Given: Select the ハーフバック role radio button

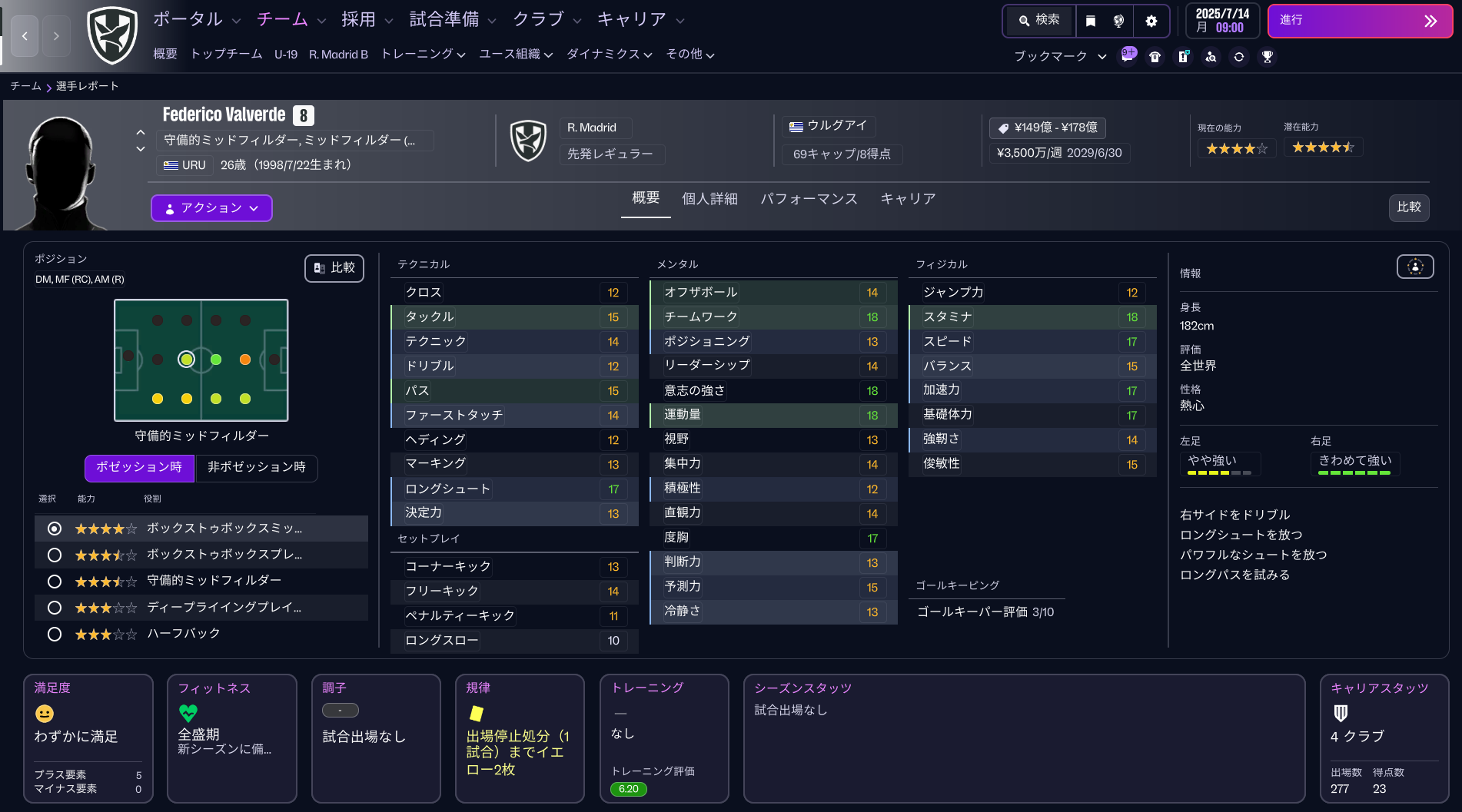Looking at the screenshot, I should 55,634.
